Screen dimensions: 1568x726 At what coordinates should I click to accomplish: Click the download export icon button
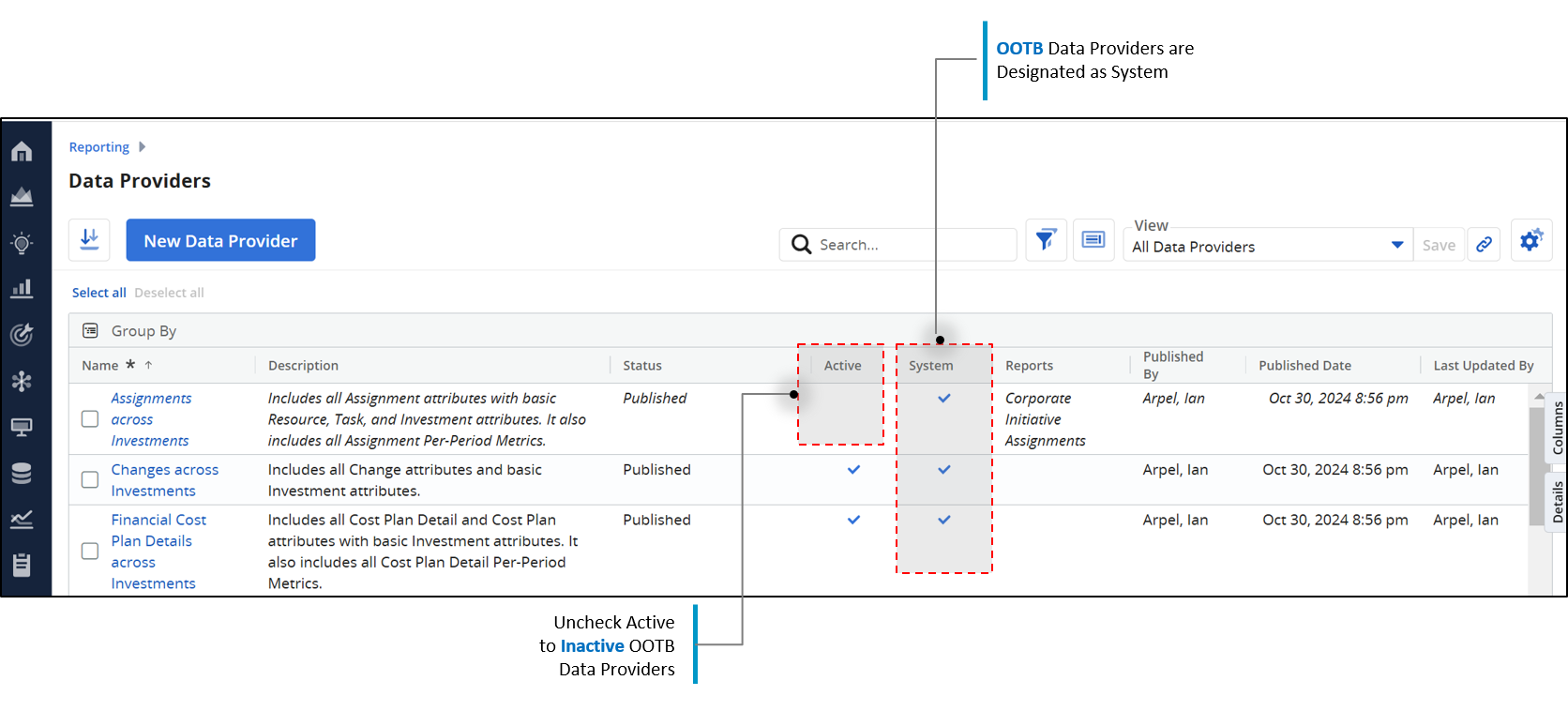89,240
